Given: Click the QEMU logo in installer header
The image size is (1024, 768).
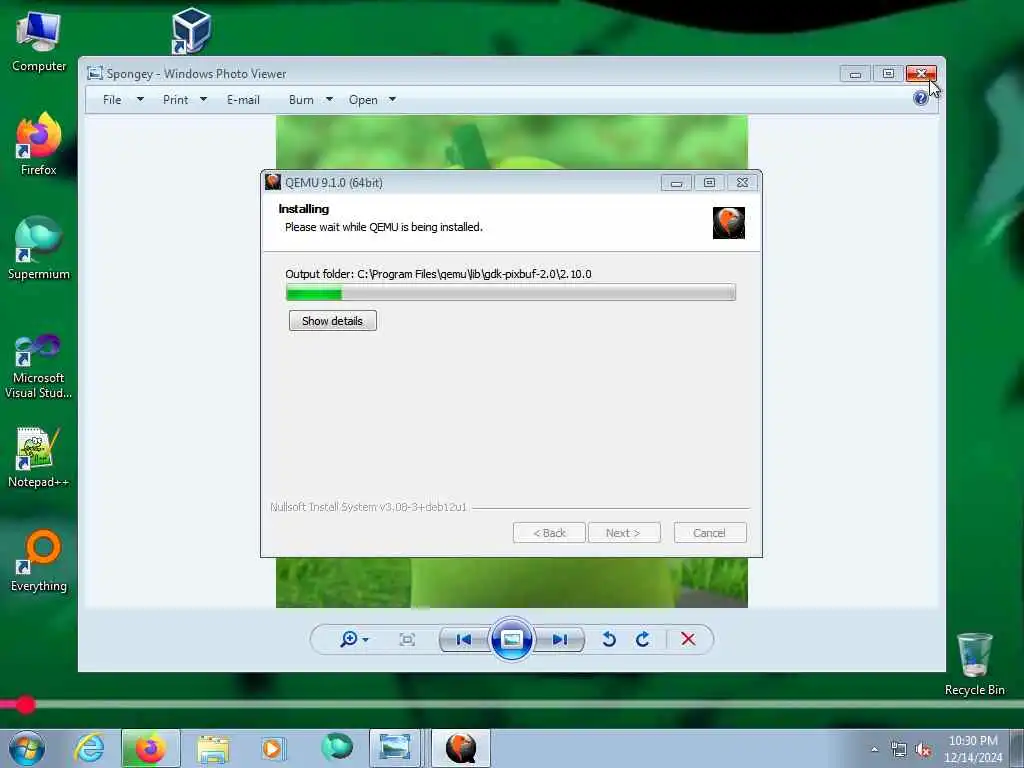Looking at the screenshot, I should [729, 223].
